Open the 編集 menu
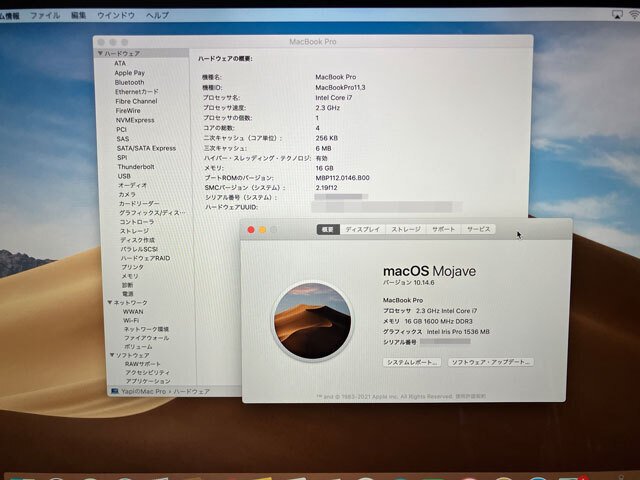The width and height of the screenshot is (640, 480). coord(78,16)
